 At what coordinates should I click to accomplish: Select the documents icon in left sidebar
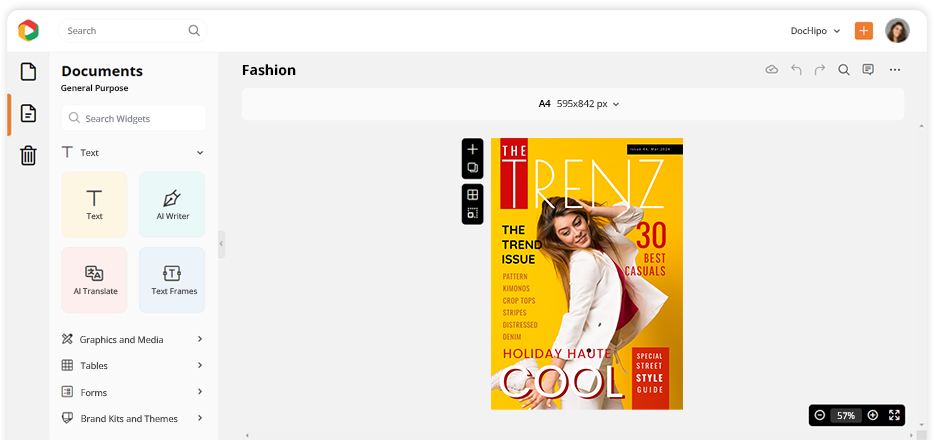pos(29,113)
